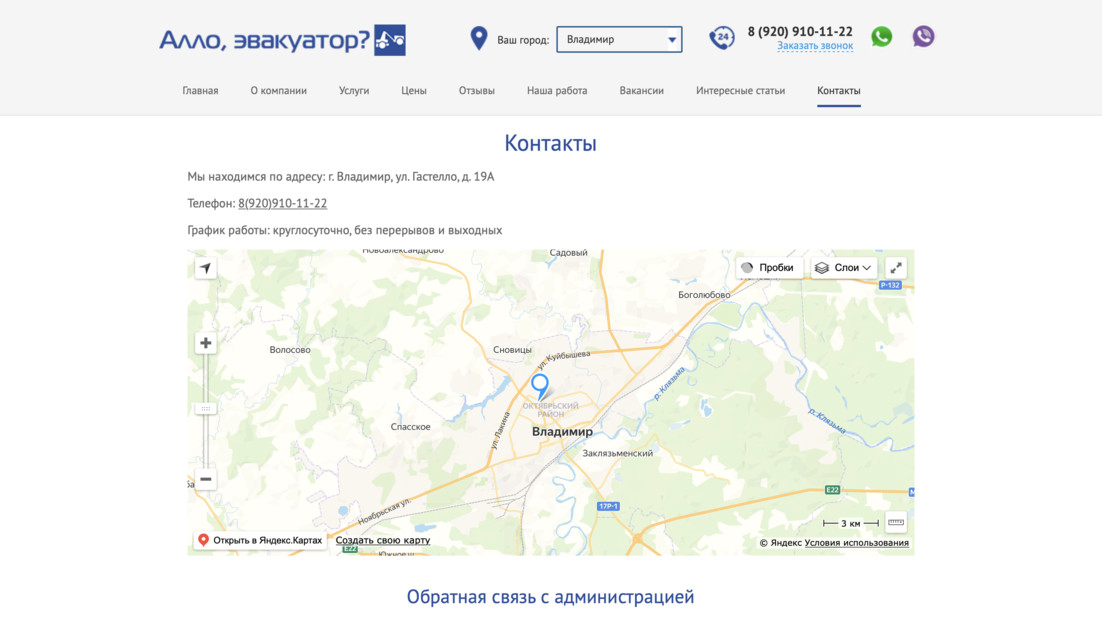This screenshot has width=1102, height=620.
Task: Click the P-132 road badge on map
Action: [890, 285]
